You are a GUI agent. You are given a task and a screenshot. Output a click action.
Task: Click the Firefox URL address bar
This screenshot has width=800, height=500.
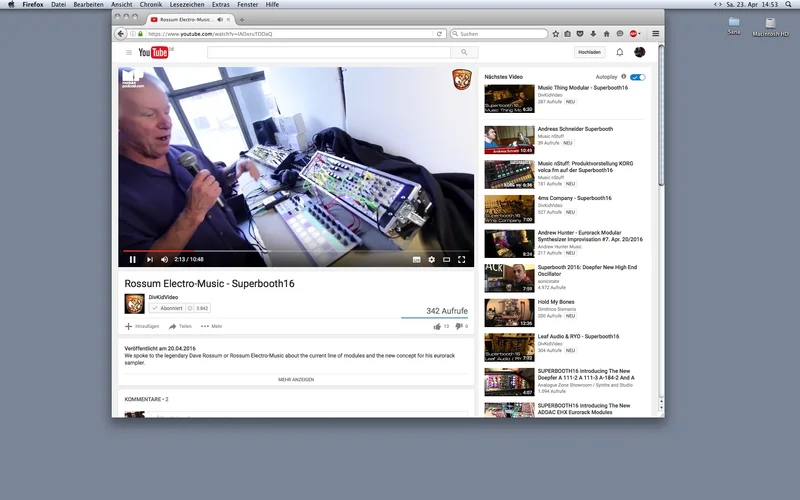[288, 34]
